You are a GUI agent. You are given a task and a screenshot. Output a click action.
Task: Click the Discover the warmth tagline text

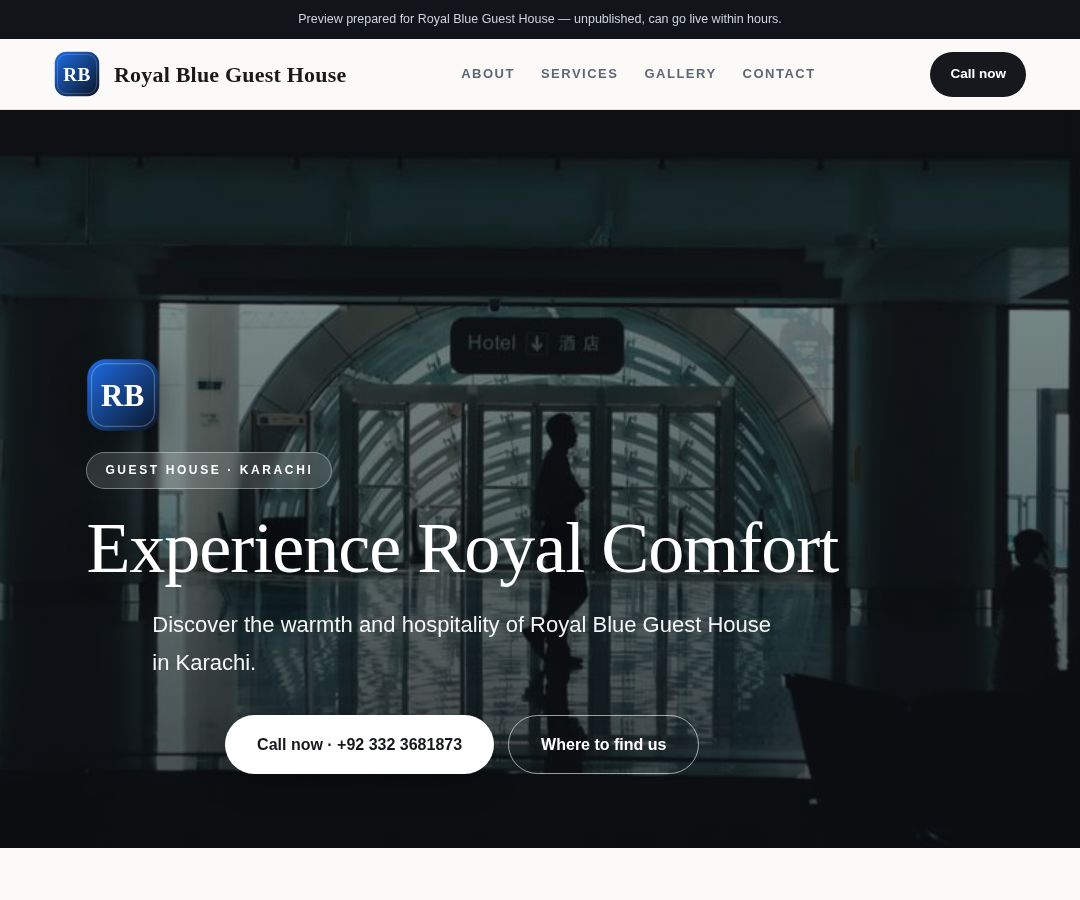461,643
